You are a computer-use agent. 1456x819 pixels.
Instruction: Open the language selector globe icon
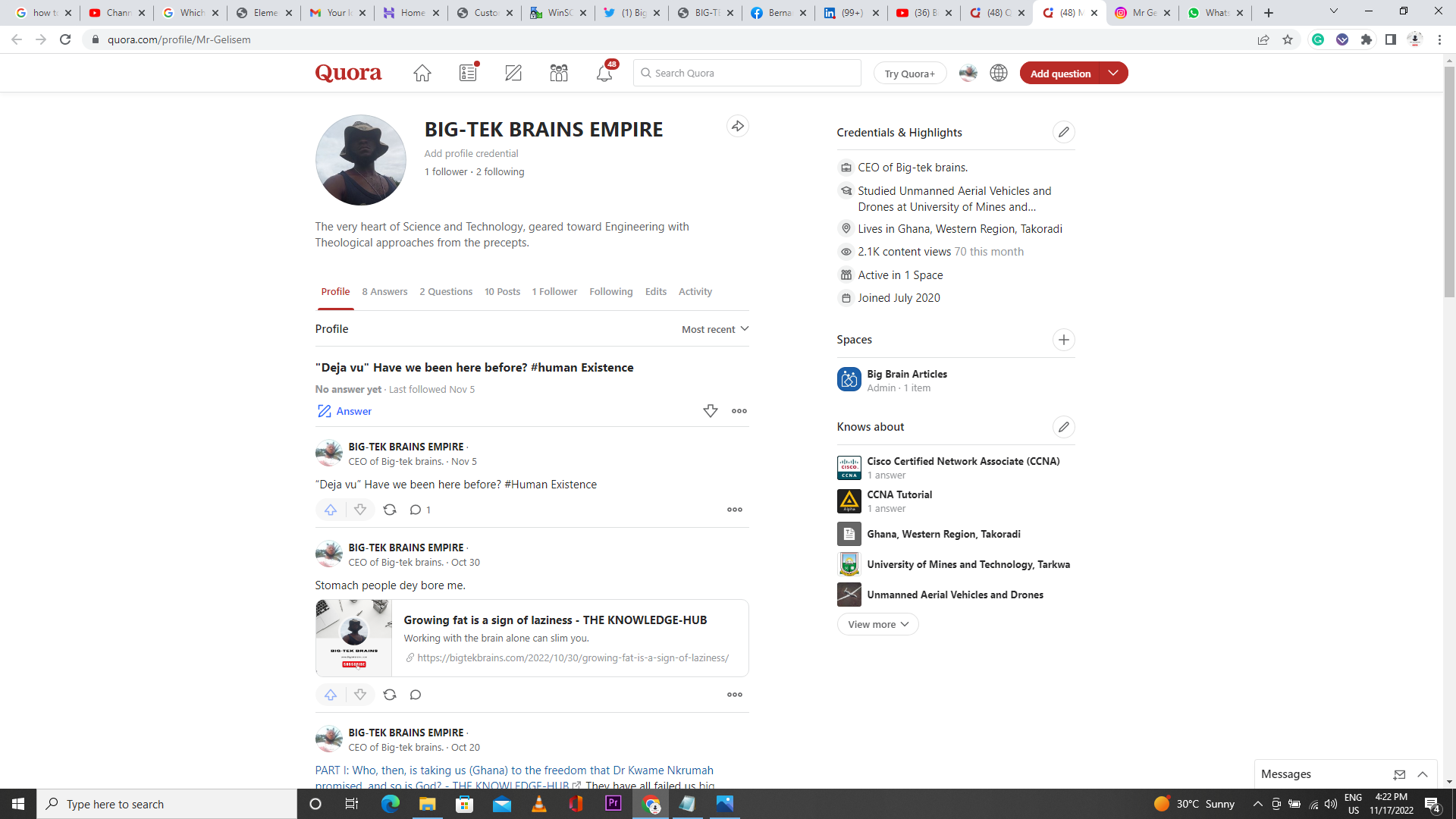[x=998, y=73]
